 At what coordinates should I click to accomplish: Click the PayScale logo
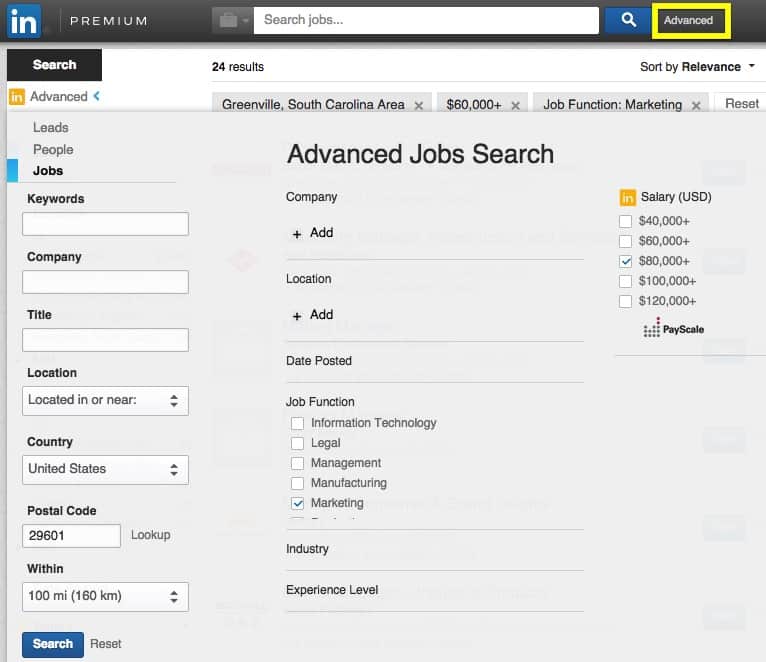click(674, 328)
